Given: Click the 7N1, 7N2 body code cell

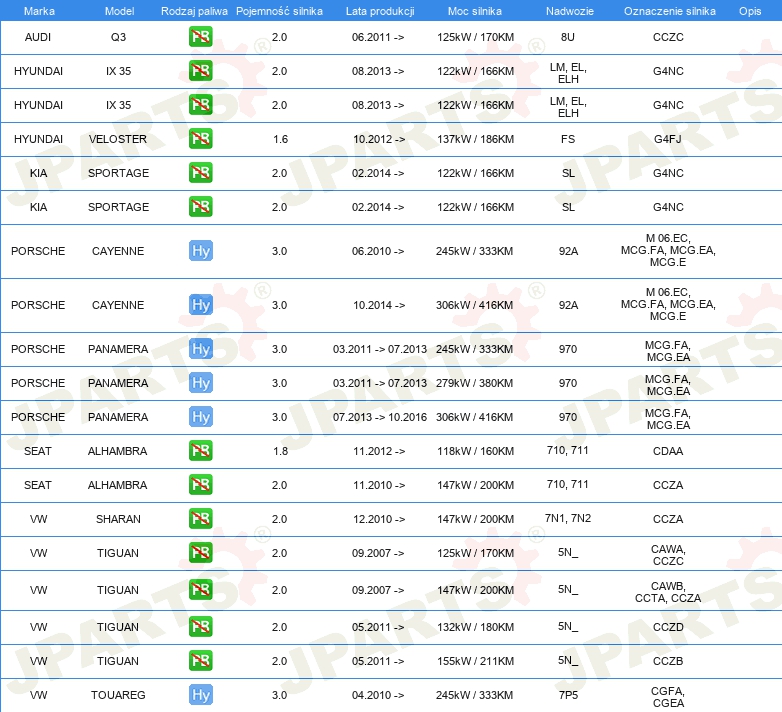Looking at the screenshot, I should click(x=567, y=519).
